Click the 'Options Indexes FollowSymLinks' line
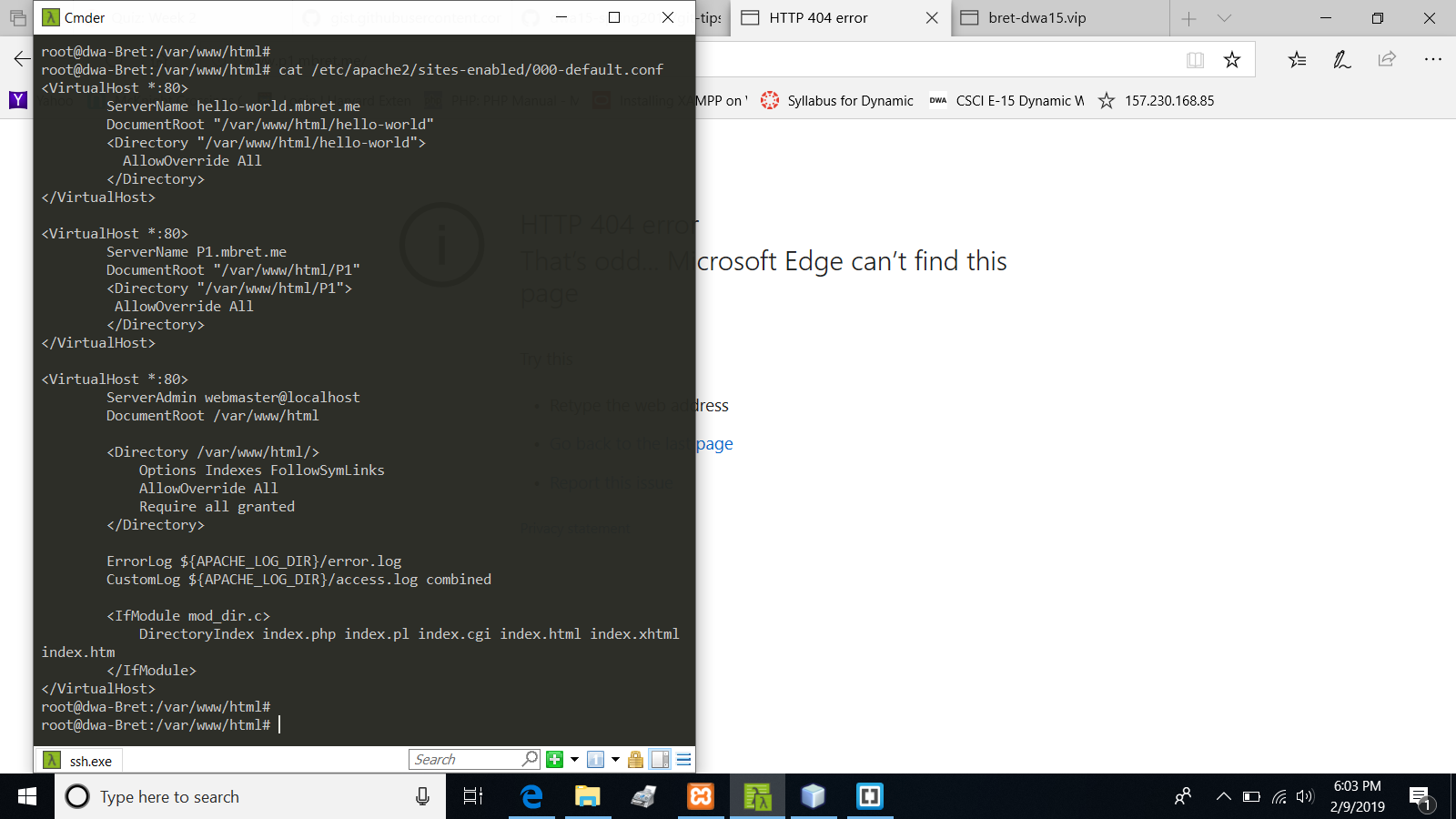Viewport: 1456px width, 819px height. coord(262,470)
